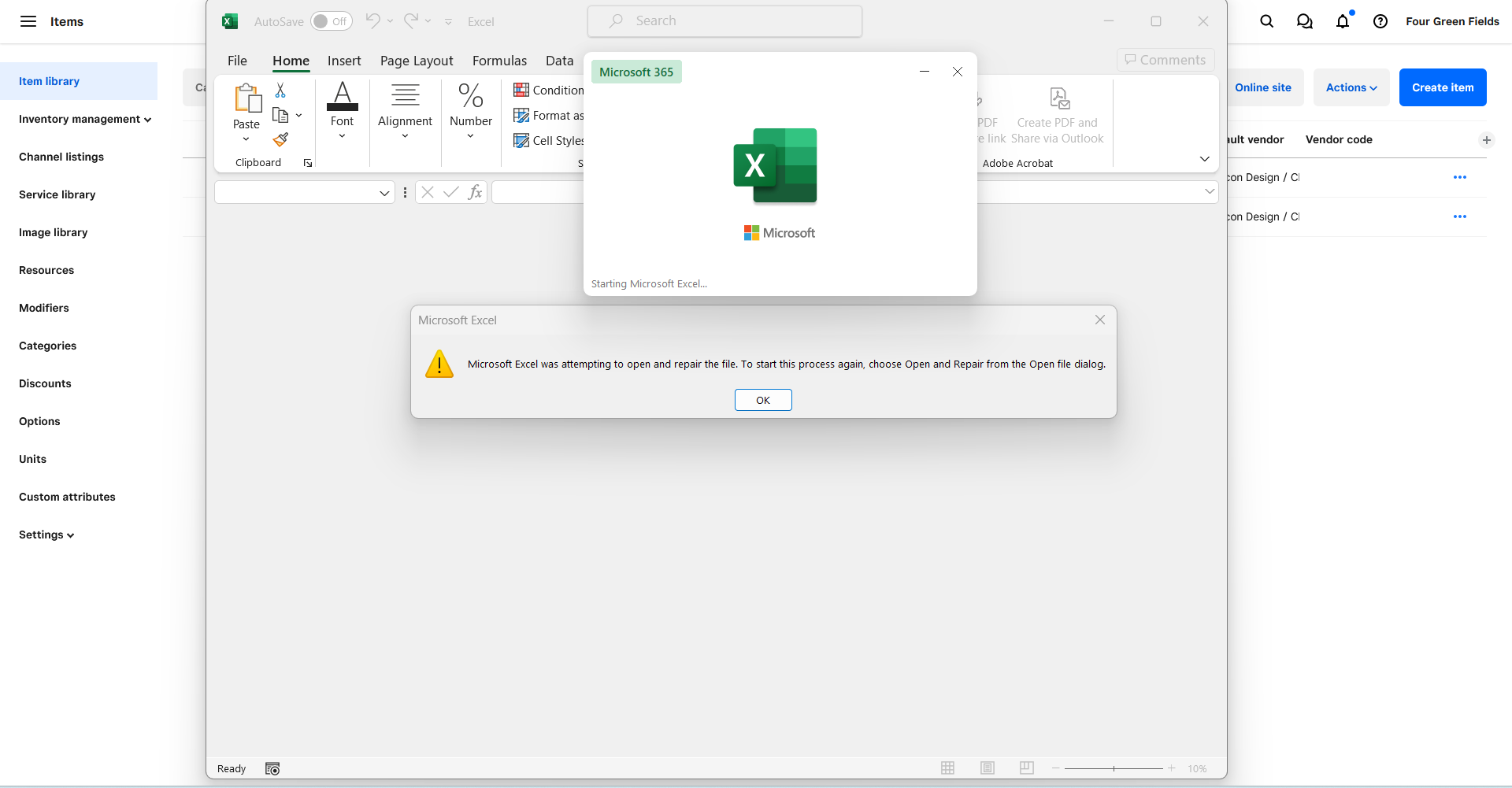Screen dimensions: 1512x788
Task: Adjust the zoom slider in status bar
Action: (x=1114, y=768)
